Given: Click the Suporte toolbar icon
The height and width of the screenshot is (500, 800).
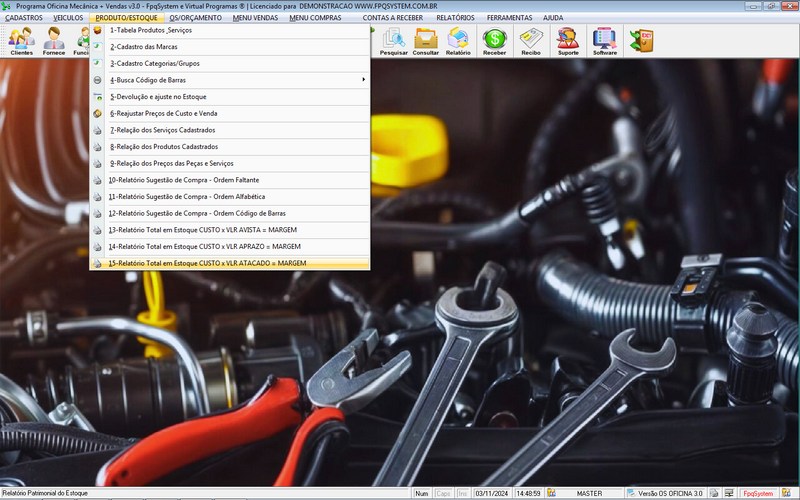Looking at the screenshot, I should (568, 40).
